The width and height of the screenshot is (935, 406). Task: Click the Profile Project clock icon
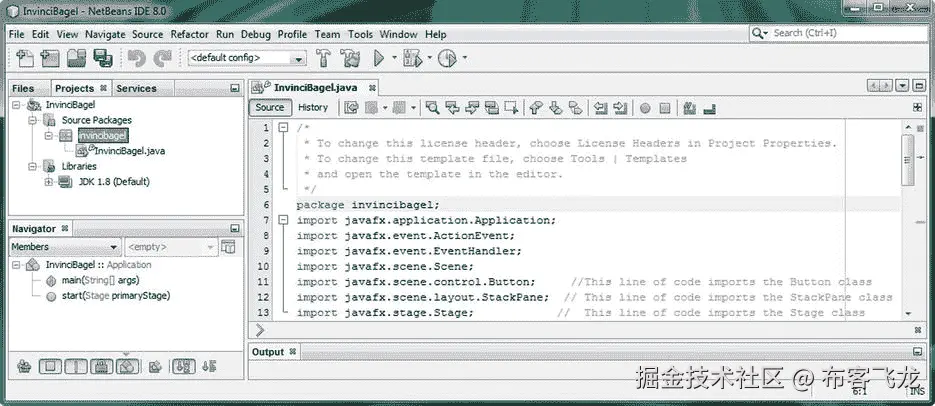tap(447, 58)
